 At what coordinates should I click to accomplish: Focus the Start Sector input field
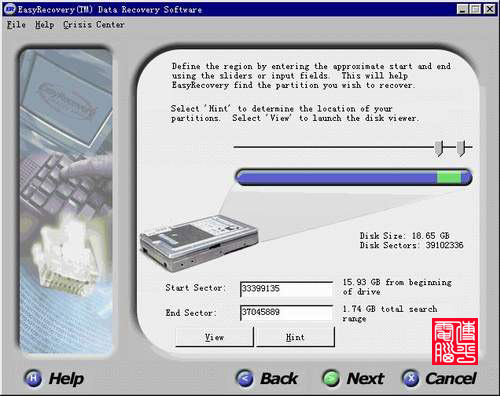pos(286,289)
